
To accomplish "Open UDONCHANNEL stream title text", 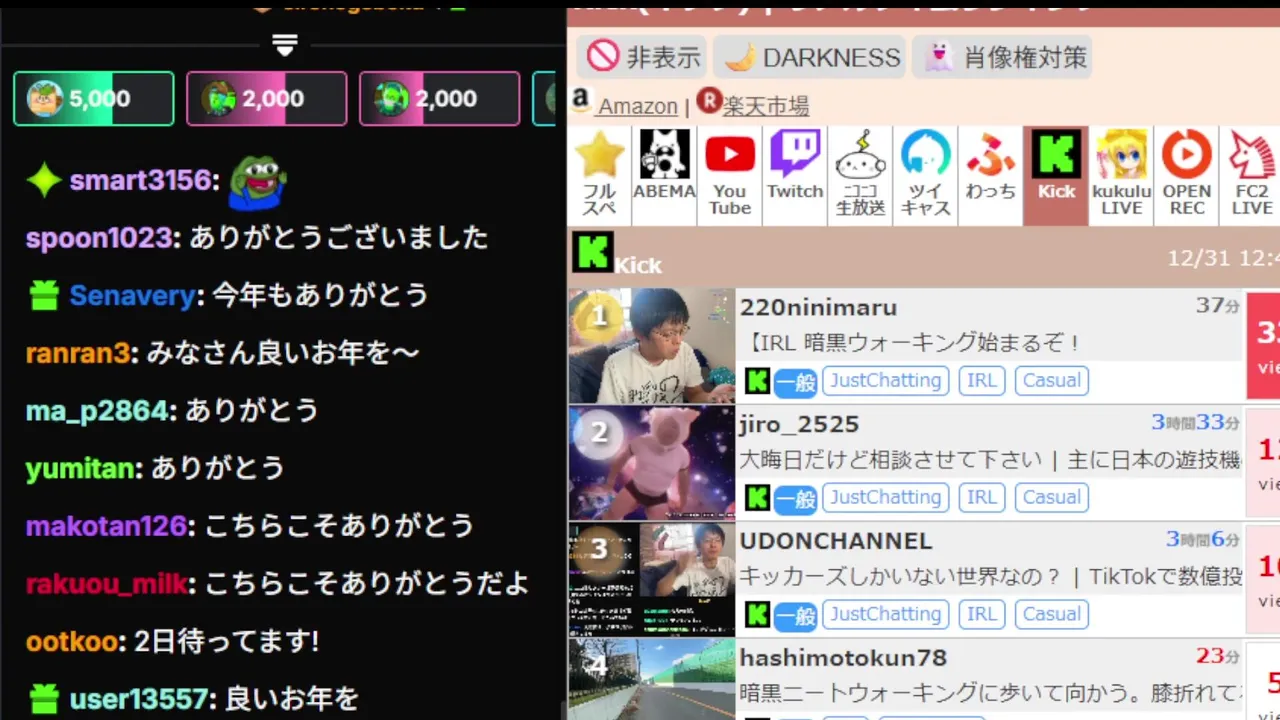I will coord(991,576).
